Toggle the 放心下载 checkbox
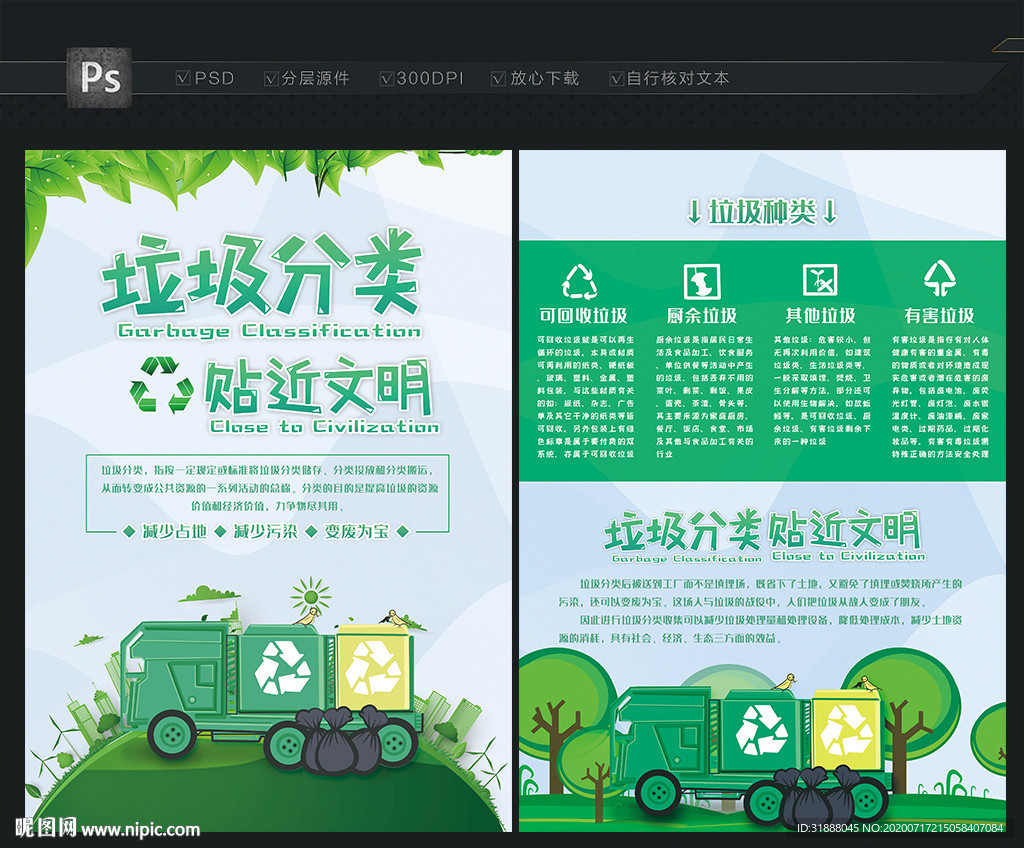Screen dimensions: 1024x848 click(x=498, y=78)
